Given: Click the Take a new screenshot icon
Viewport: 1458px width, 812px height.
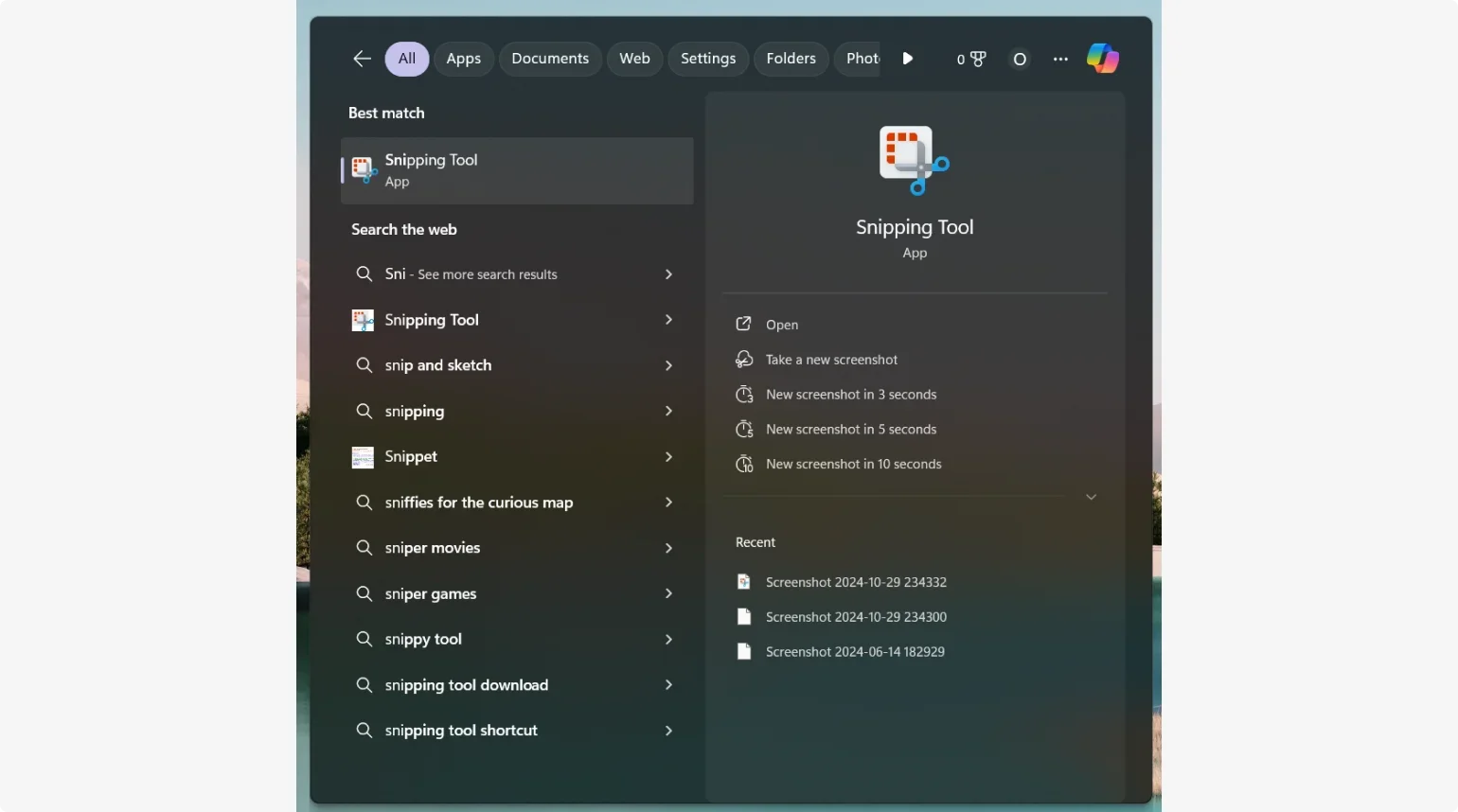Looking at the screenshot, I should point(744,360).
